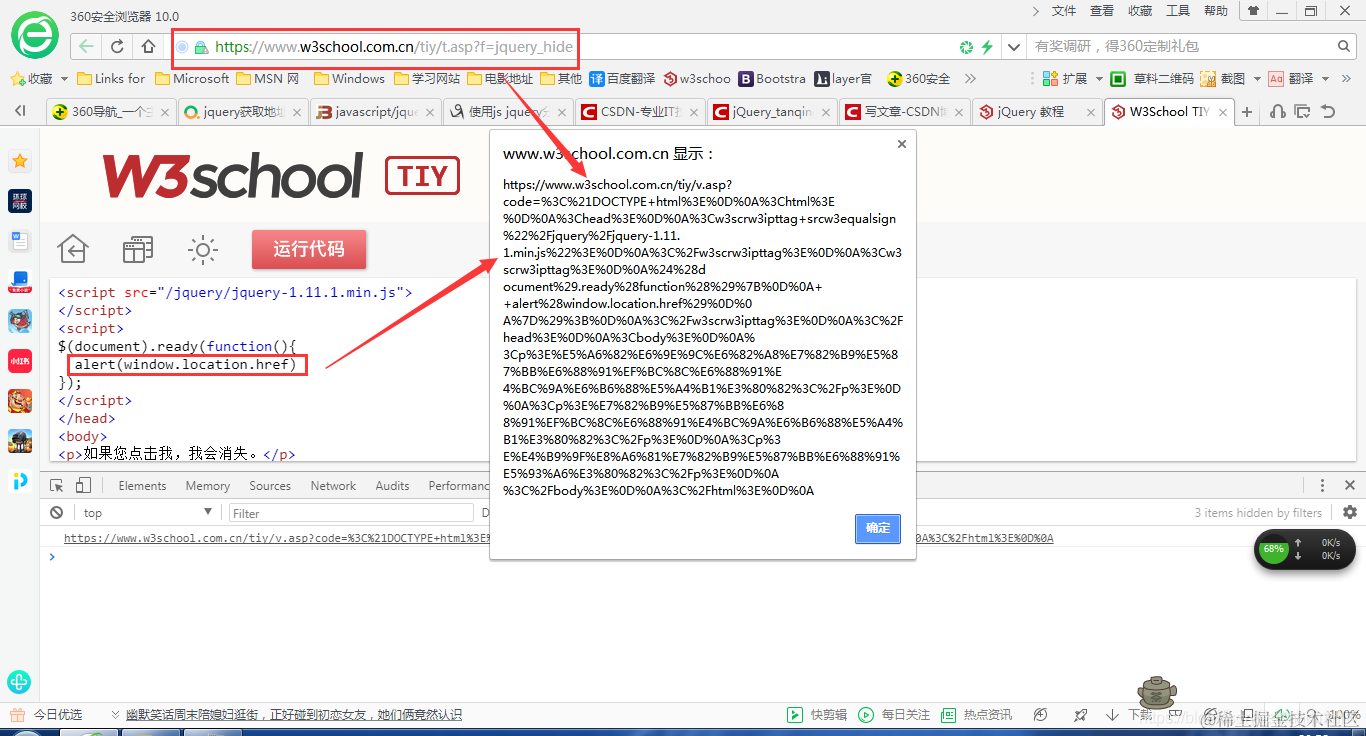The image size is (1366, 736).
Task: Open tab list with the arrow left of the tabs
Action: (20, 112)
